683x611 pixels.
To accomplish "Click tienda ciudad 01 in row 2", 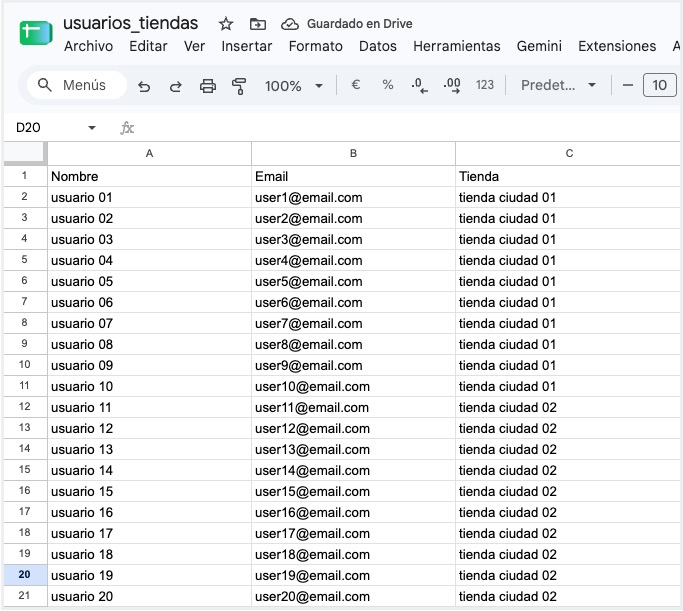I will (x=568, y=197).
